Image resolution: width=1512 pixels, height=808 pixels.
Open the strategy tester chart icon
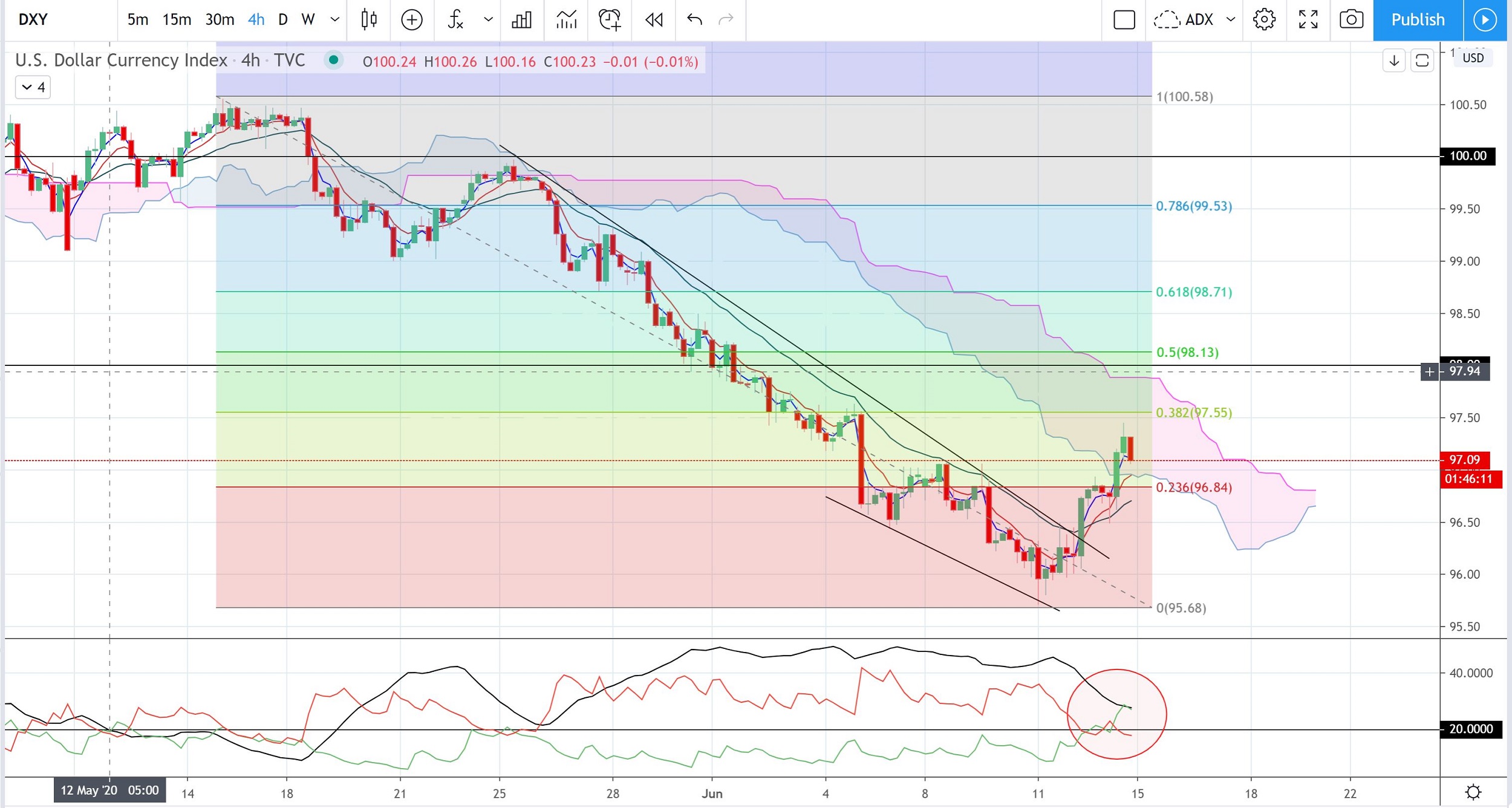[566, 20]
